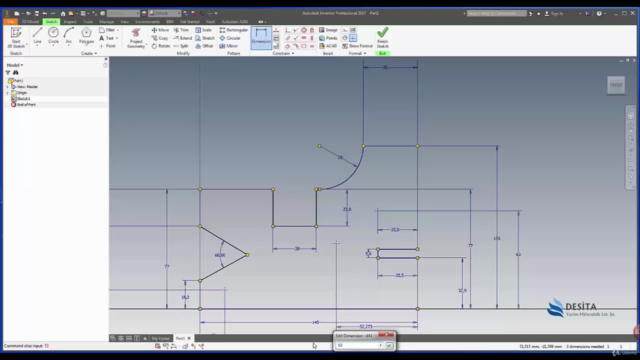Select the Arc sketch tool
This screenshot has height=360, width=640.
[x=69, y=36]
